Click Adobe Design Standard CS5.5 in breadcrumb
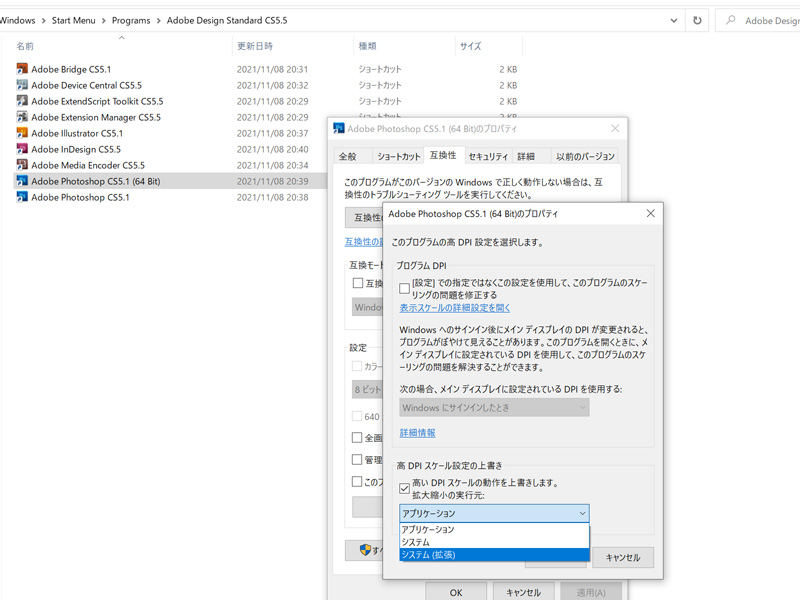 227,20
